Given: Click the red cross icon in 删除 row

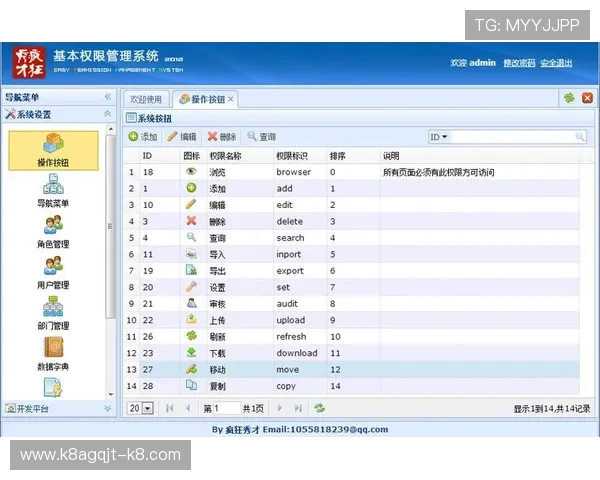Looking at the screenshot, I should tap(191, 220).
